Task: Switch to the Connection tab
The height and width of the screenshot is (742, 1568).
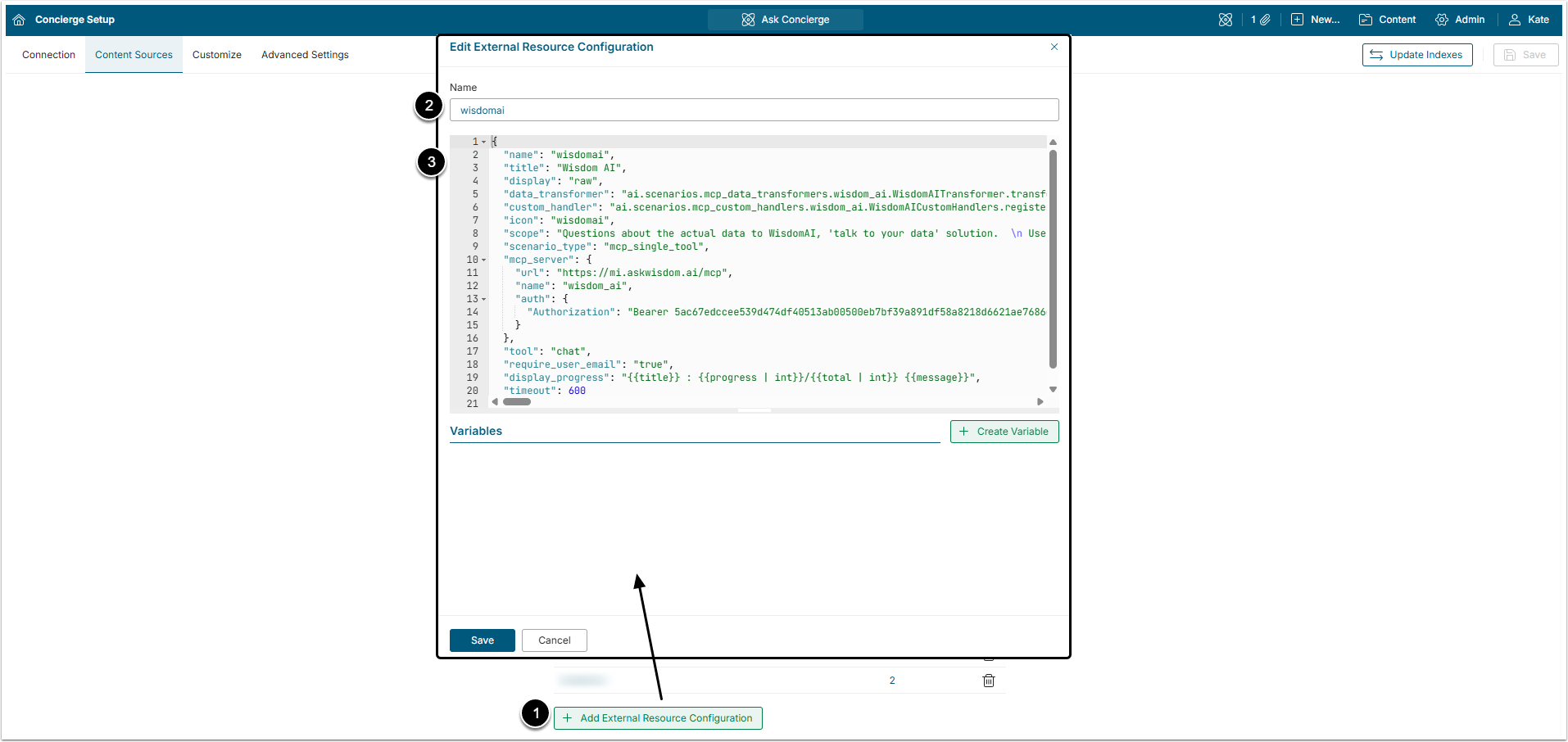Action: 48,55
